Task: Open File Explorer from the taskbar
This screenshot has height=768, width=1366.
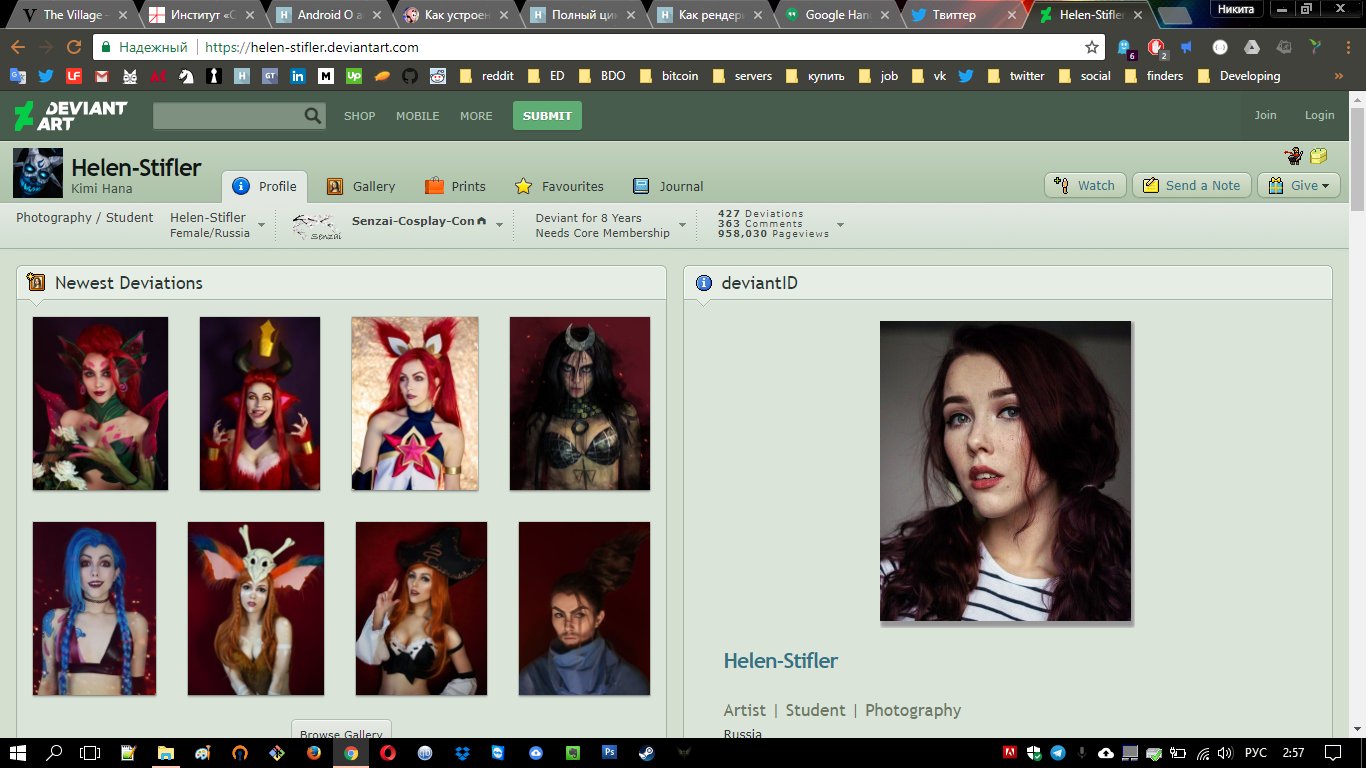Action: point(165,752)
